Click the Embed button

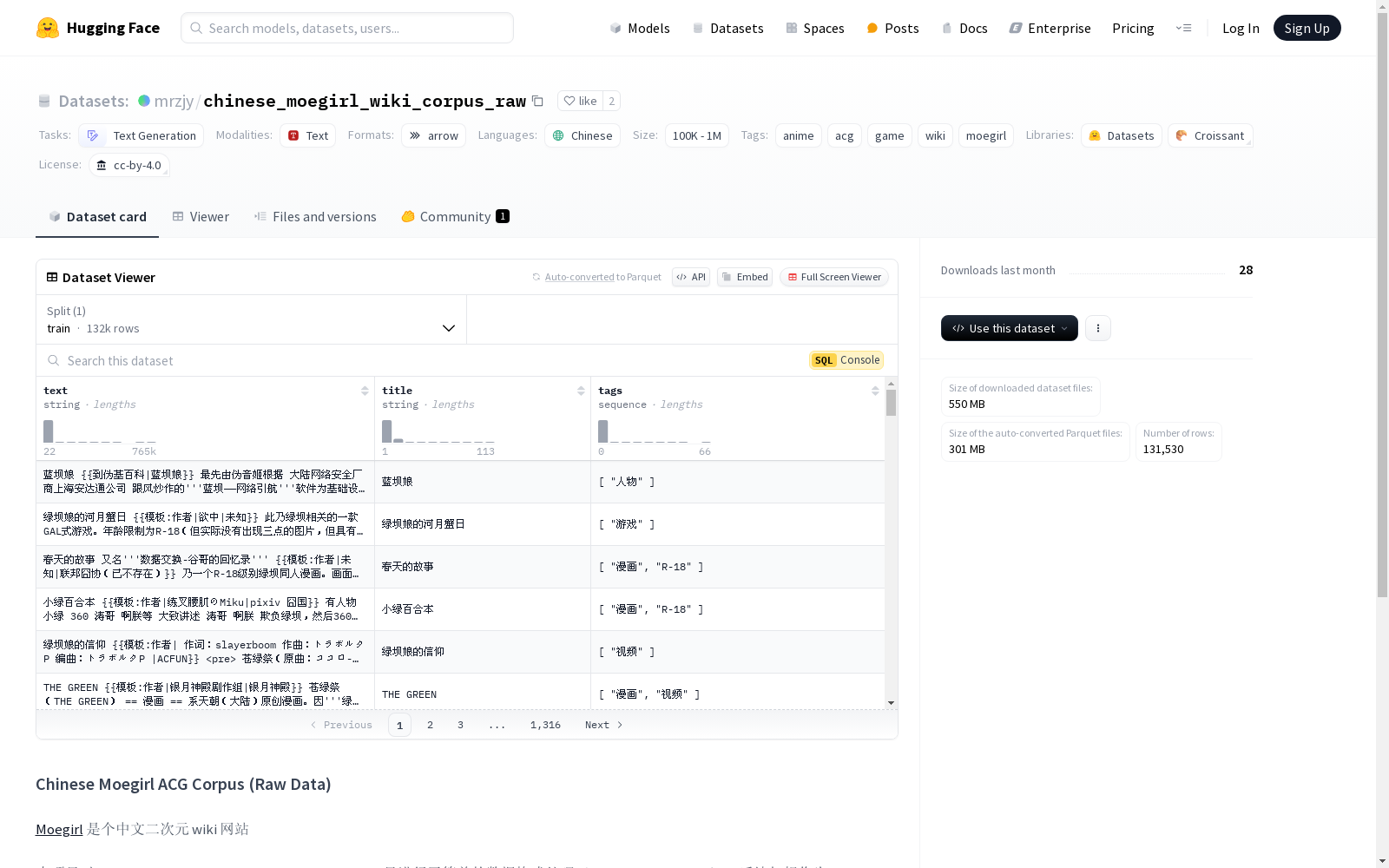tap(745, 277)
